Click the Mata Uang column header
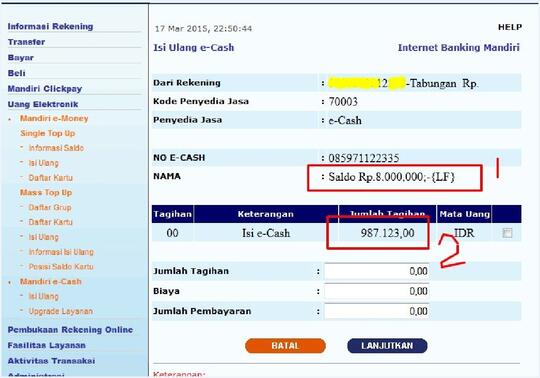The image size is (540, 378). pos(465,214)
